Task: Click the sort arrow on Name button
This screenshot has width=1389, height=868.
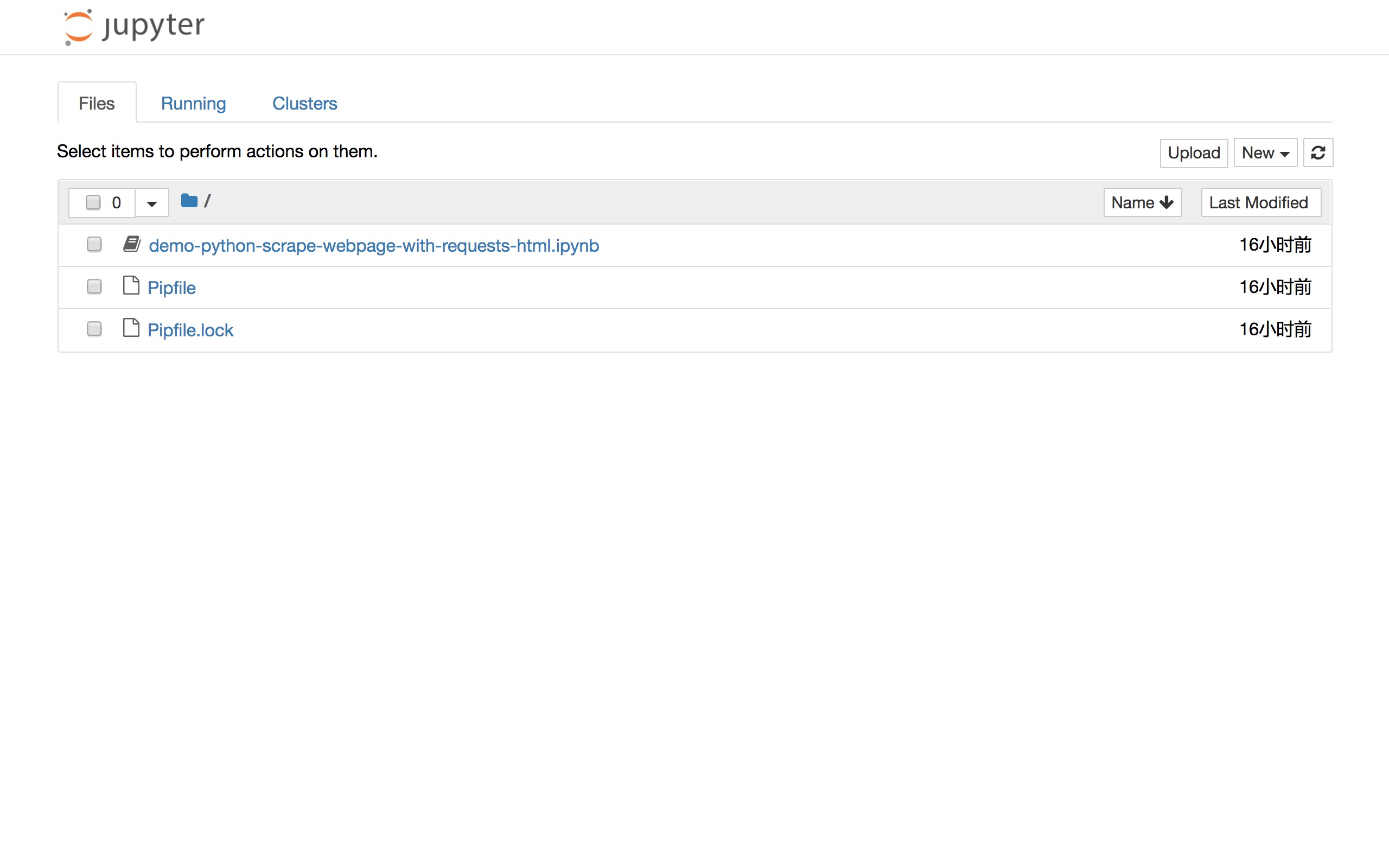Action: pyautogui.click(x=1165, y=203)
